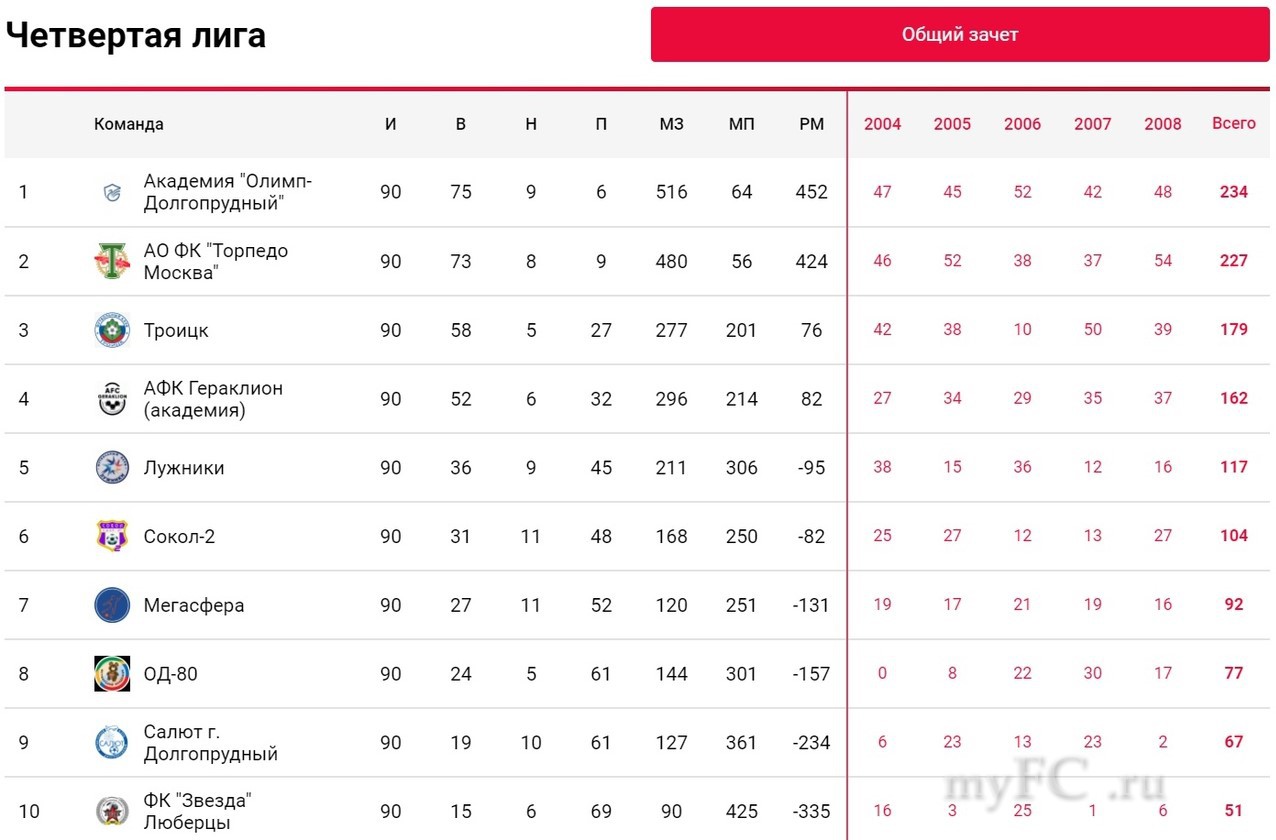Screen dimensions: 1276x840
Task: Click the Академия Олимп-Долгопрудный team logo
Action: [112, 192]
